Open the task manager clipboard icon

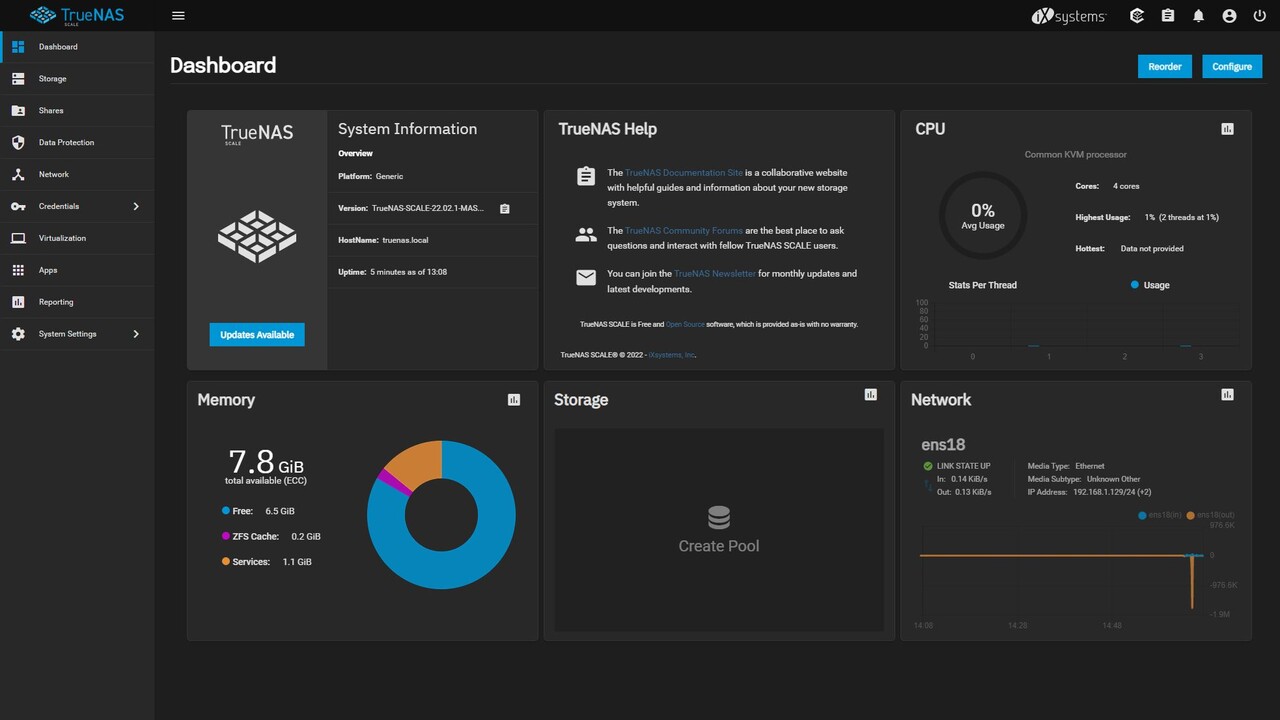click(x=1168, y=16)
